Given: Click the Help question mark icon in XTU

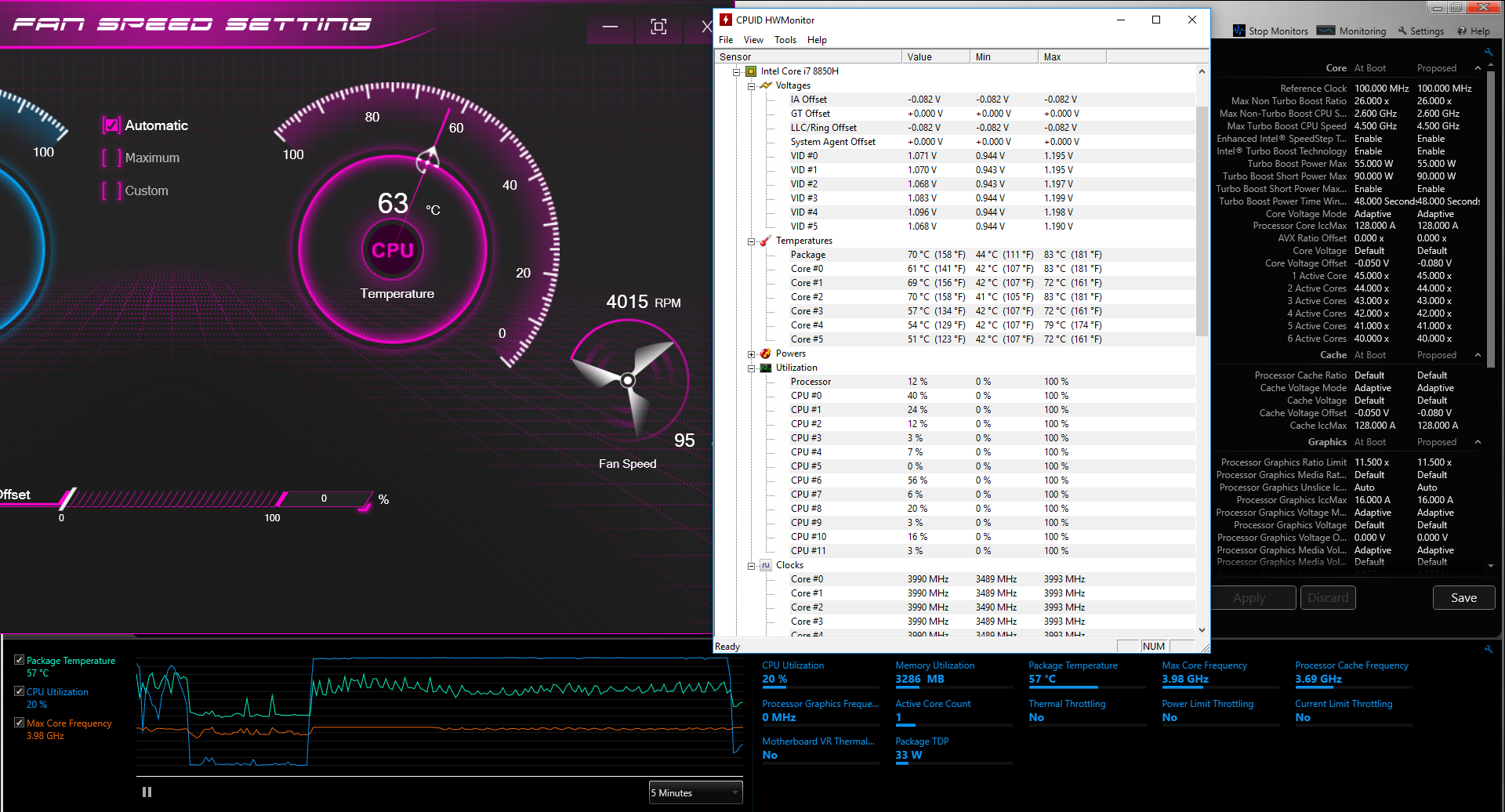Looking at the screenshot, I should (x=1462, y=31).
